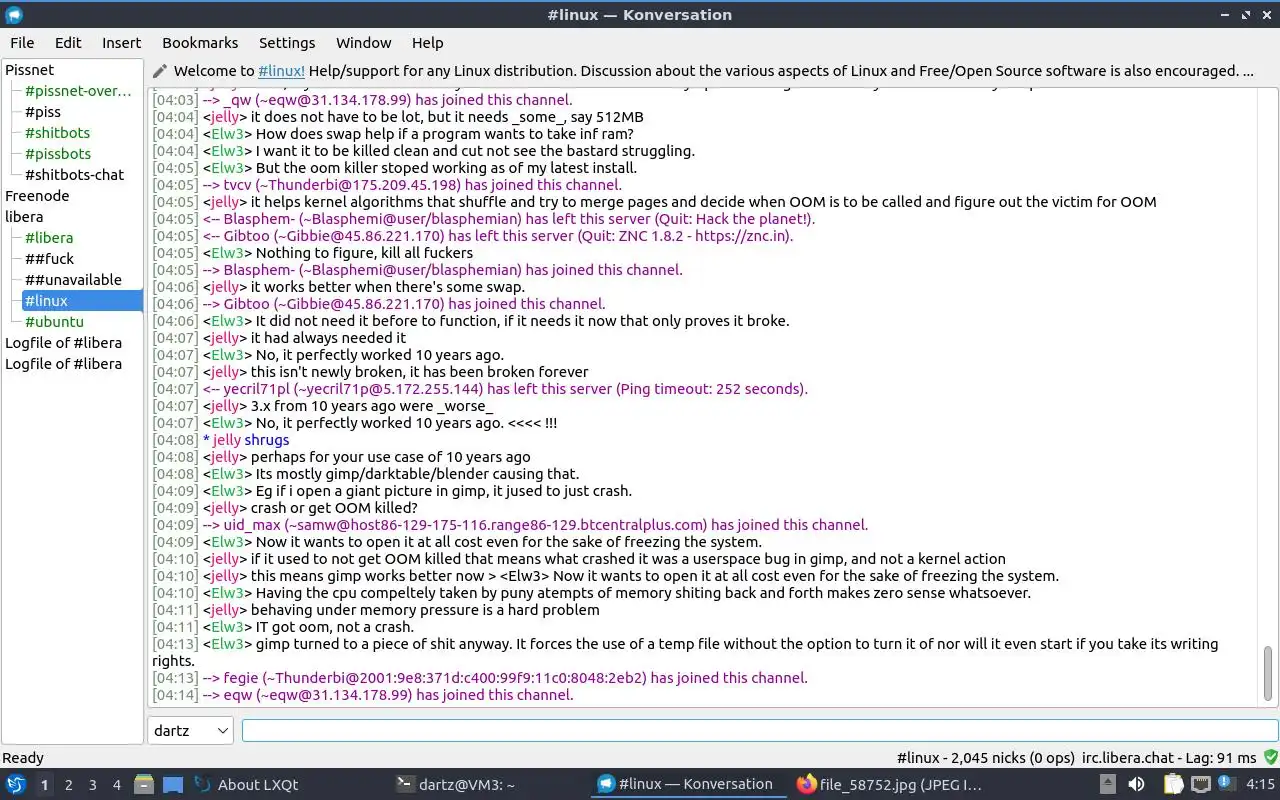Click the green secure connection shield icon
This screenshot has width=1280, height=800.
tap(1270, 758)
